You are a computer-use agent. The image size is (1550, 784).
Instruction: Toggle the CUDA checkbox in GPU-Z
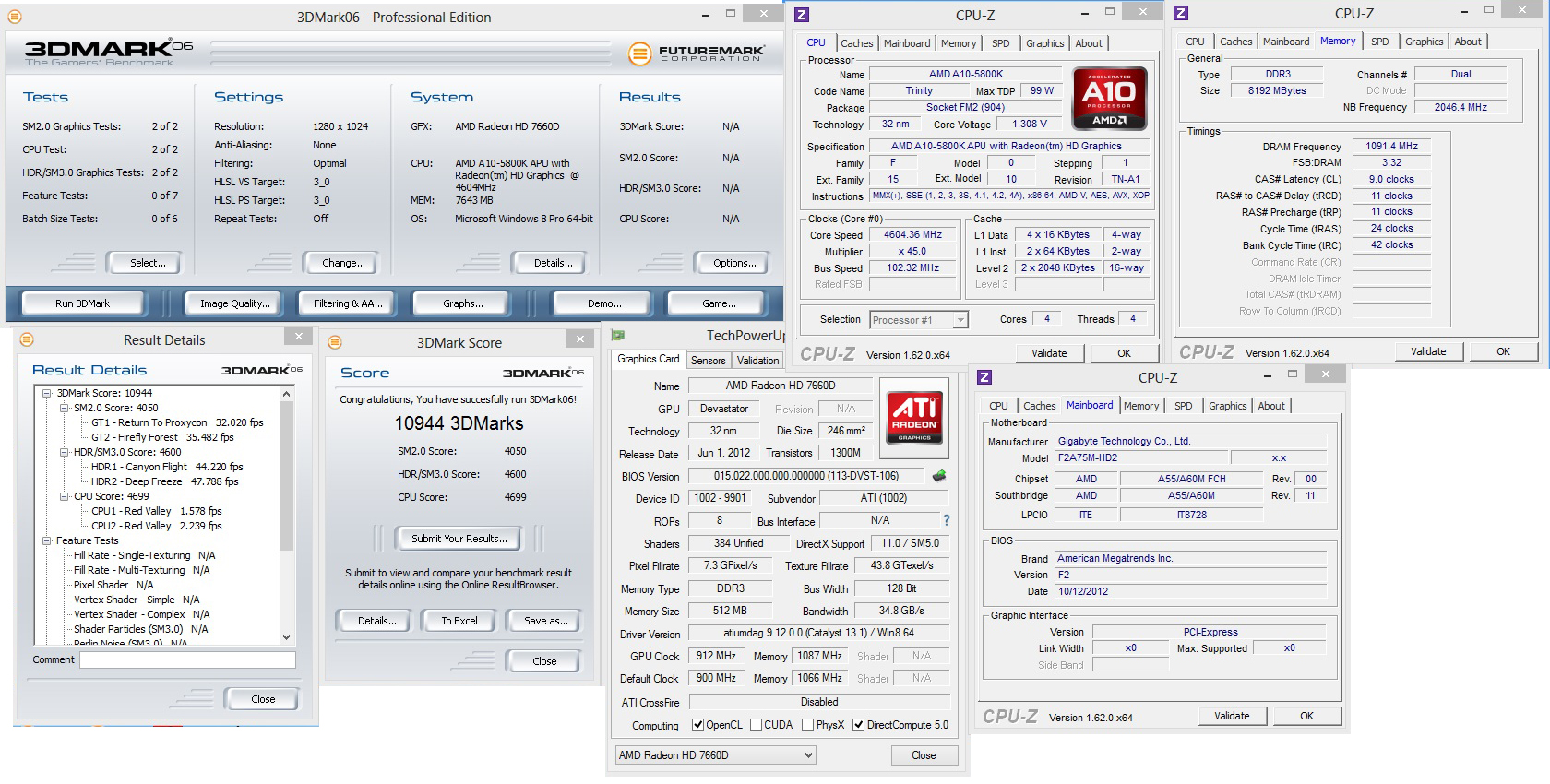tap(757, 725)
